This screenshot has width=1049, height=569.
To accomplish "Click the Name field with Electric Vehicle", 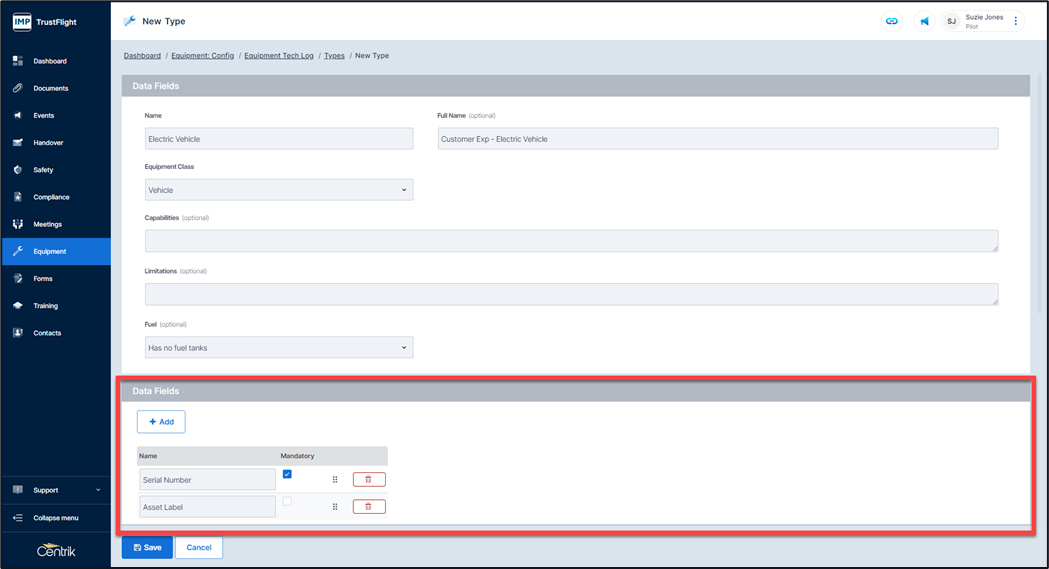I will (279, 139).
